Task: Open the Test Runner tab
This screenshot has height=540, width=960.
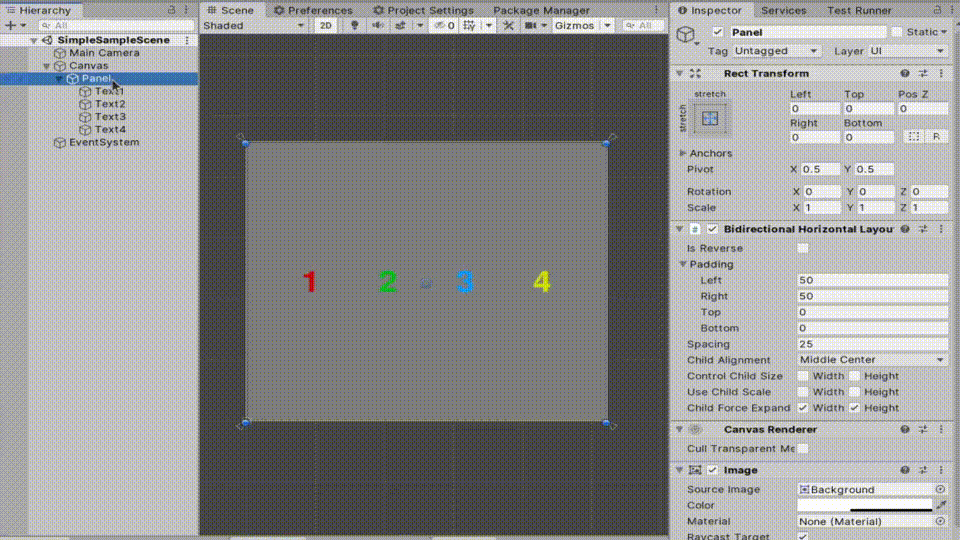Action: click(859, 10)
